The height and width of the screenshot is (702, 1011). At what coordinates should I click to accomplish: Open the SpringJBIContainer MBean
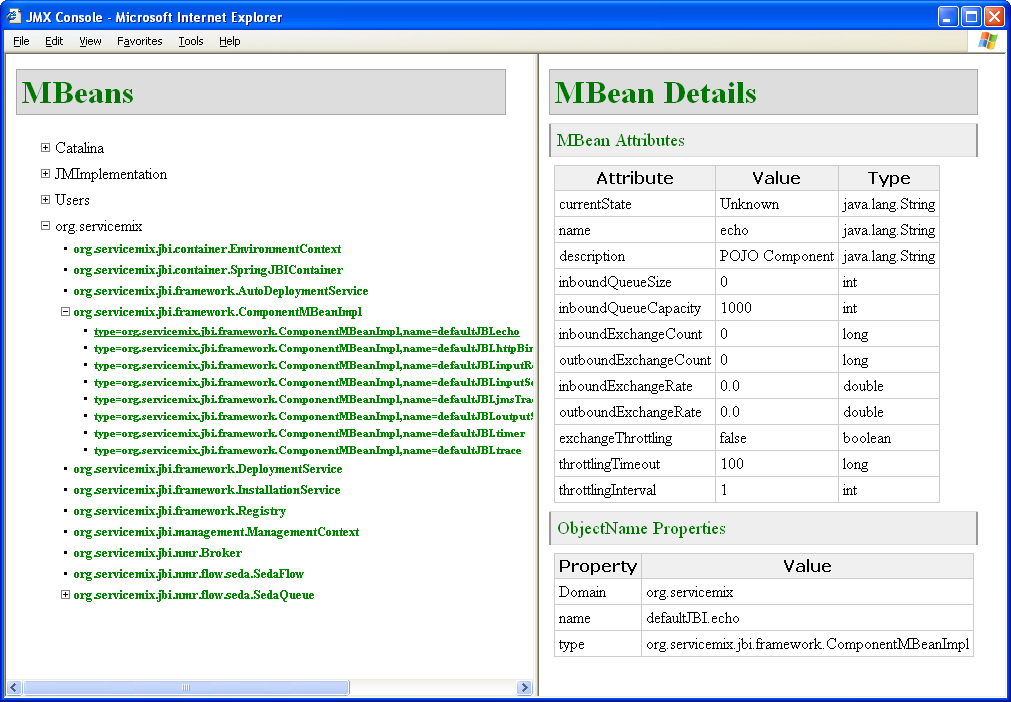click(x=208, y=270)
